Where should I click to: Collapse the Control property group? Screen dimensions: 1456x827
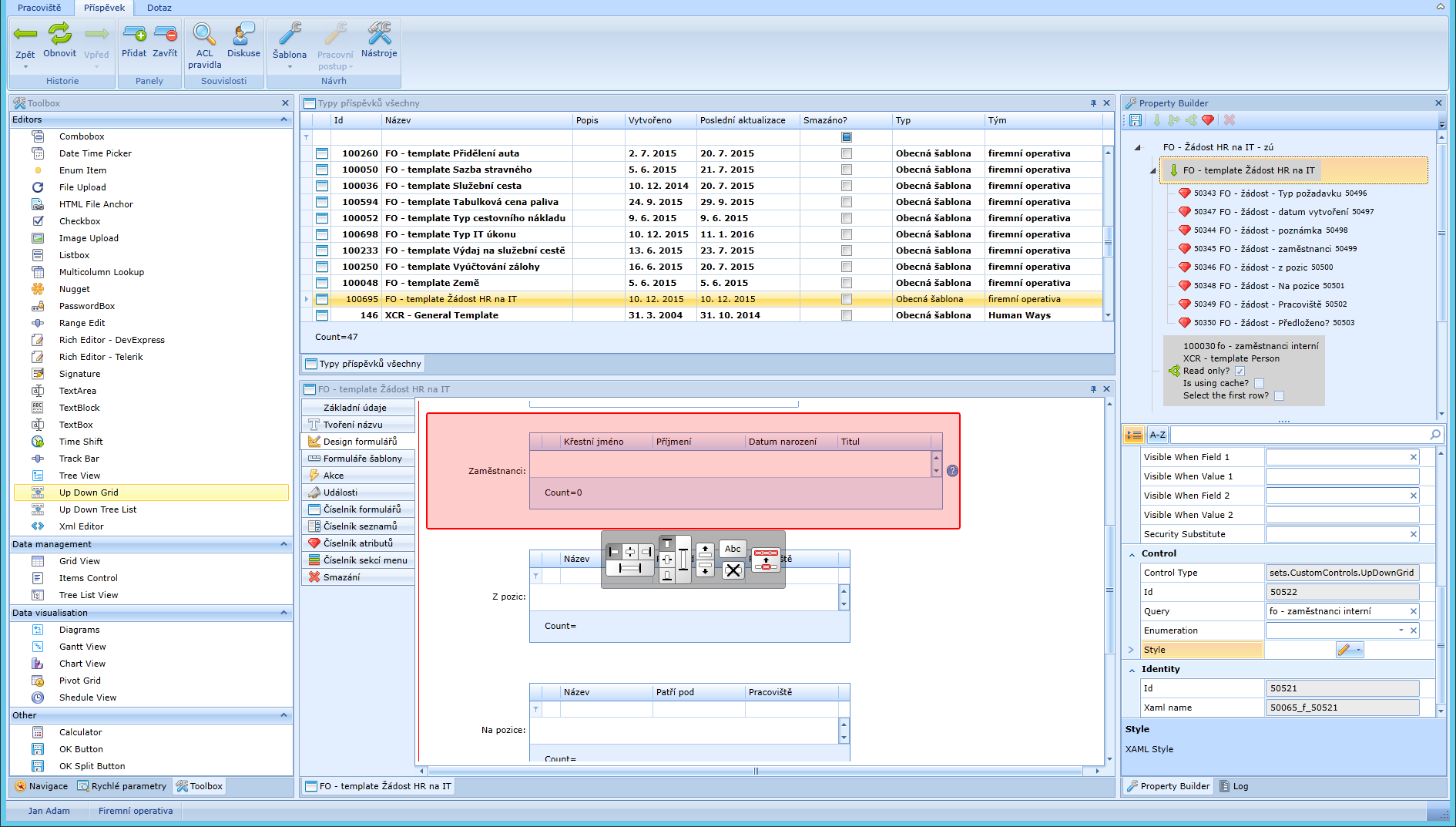pyautogui.click(x=1132, y=554)
